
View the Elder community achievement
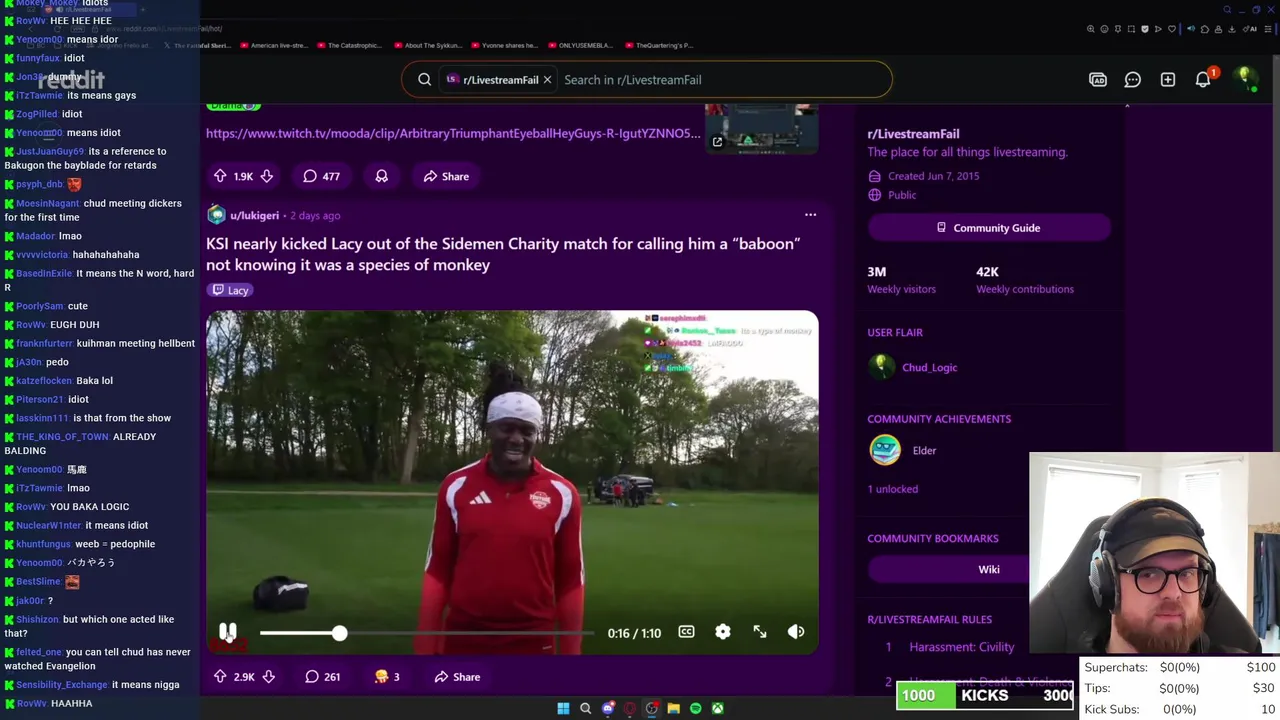(x=903, y=450)
